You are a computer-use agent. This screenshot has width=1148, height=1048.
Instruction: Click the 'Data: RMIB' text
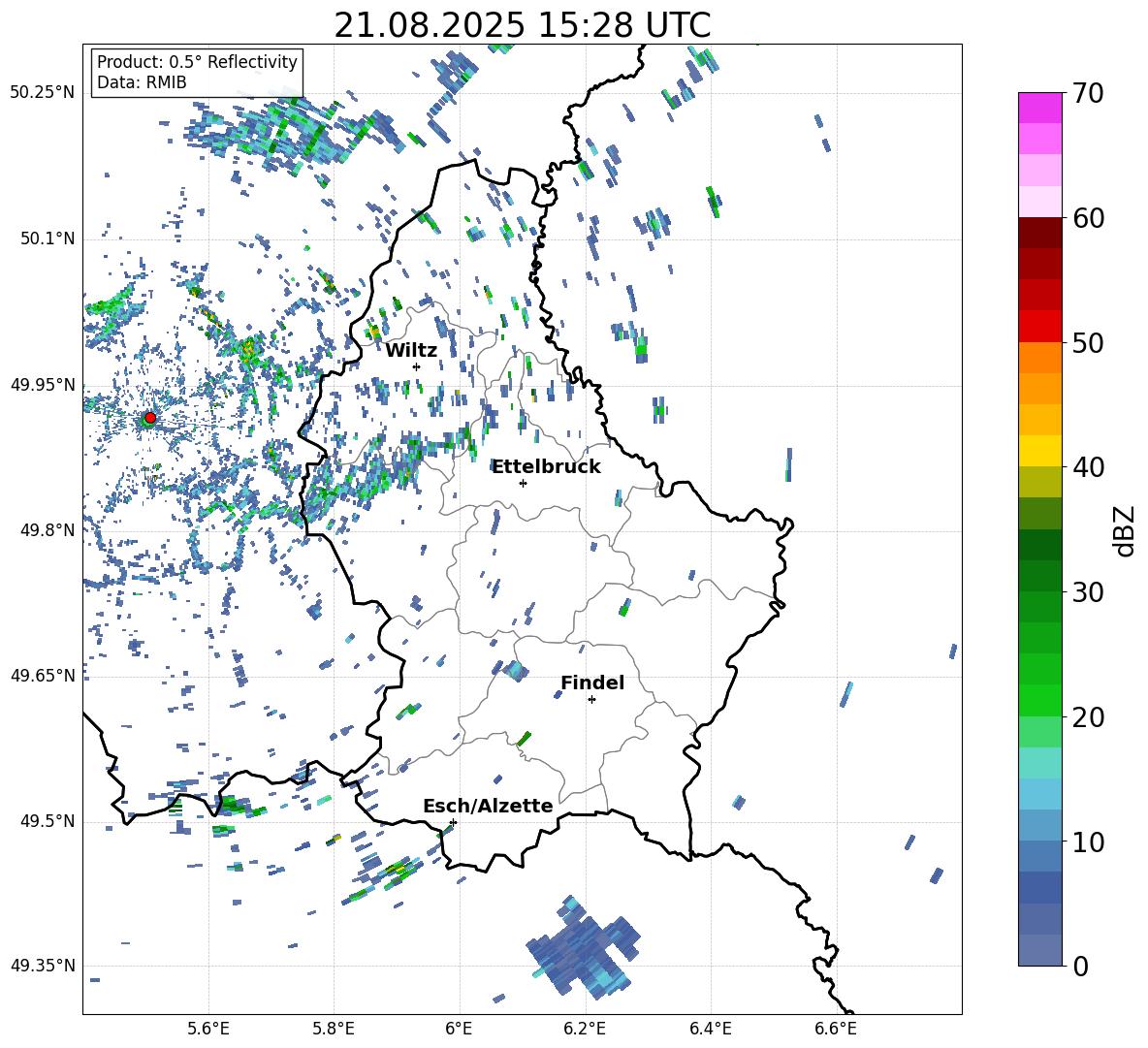coord(142,82)
